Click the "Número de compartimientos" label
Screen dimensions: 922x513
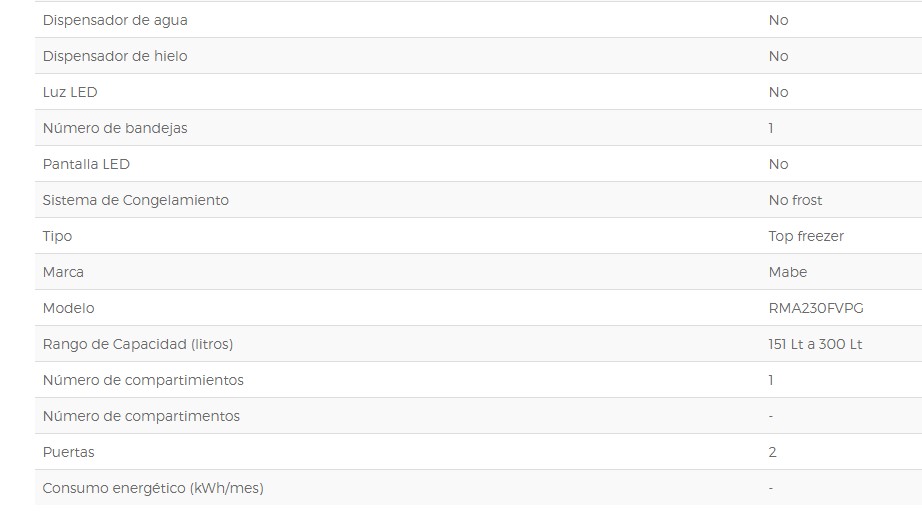point(143,380)
